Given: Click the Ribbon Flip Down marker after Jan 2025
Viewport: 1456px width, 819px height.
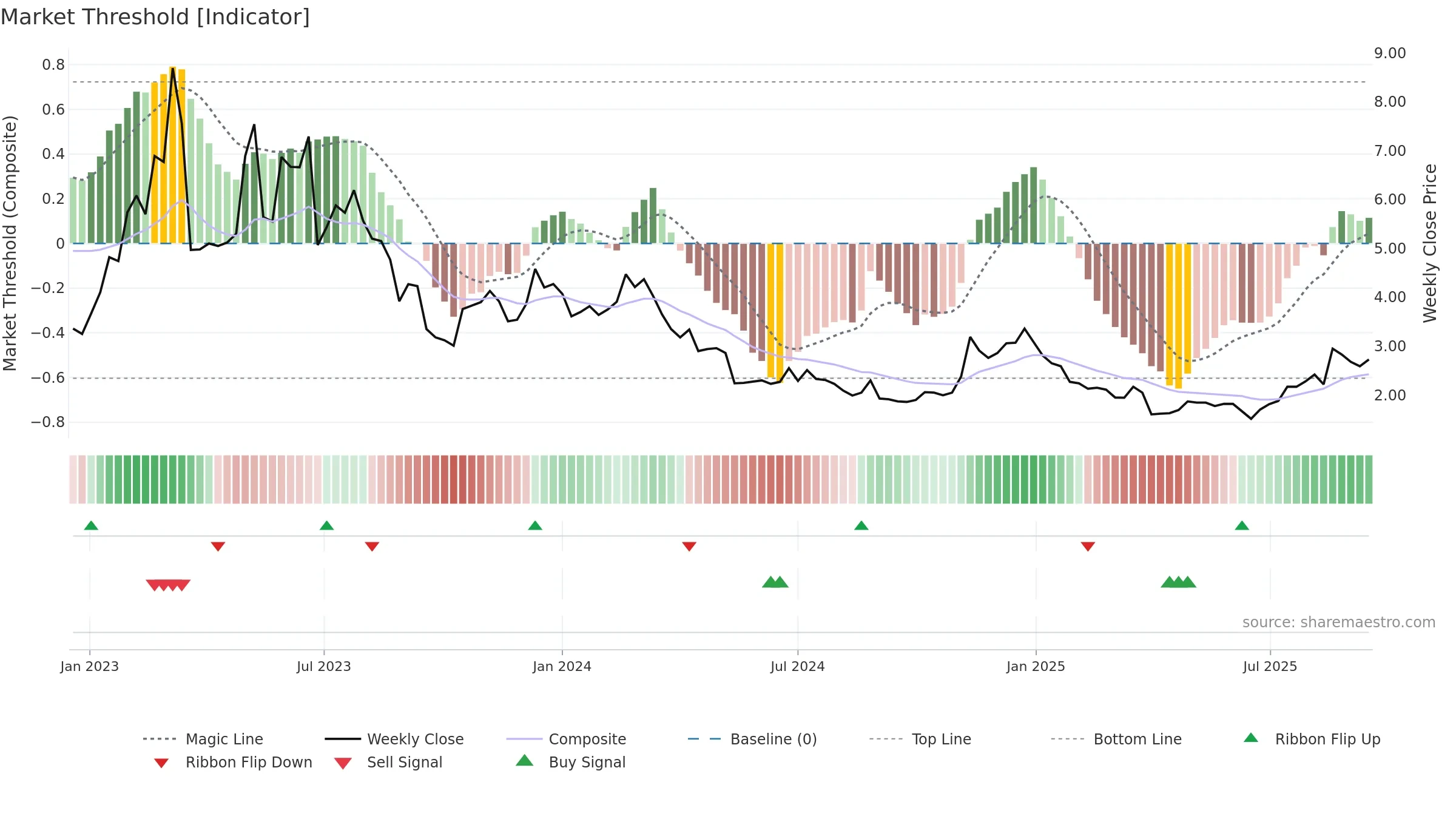Looking at the screenshot, I should pos(1088,547).
